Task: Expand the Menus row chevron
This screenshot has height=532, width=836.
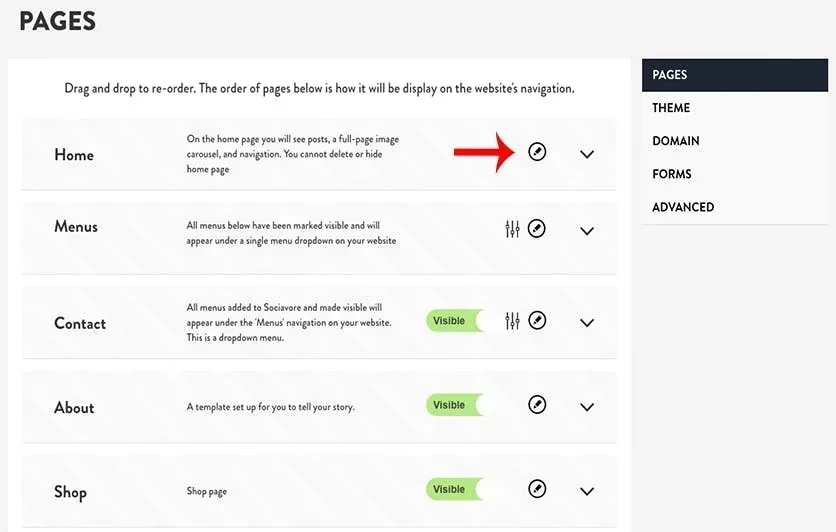Action: tap(586, 231)
